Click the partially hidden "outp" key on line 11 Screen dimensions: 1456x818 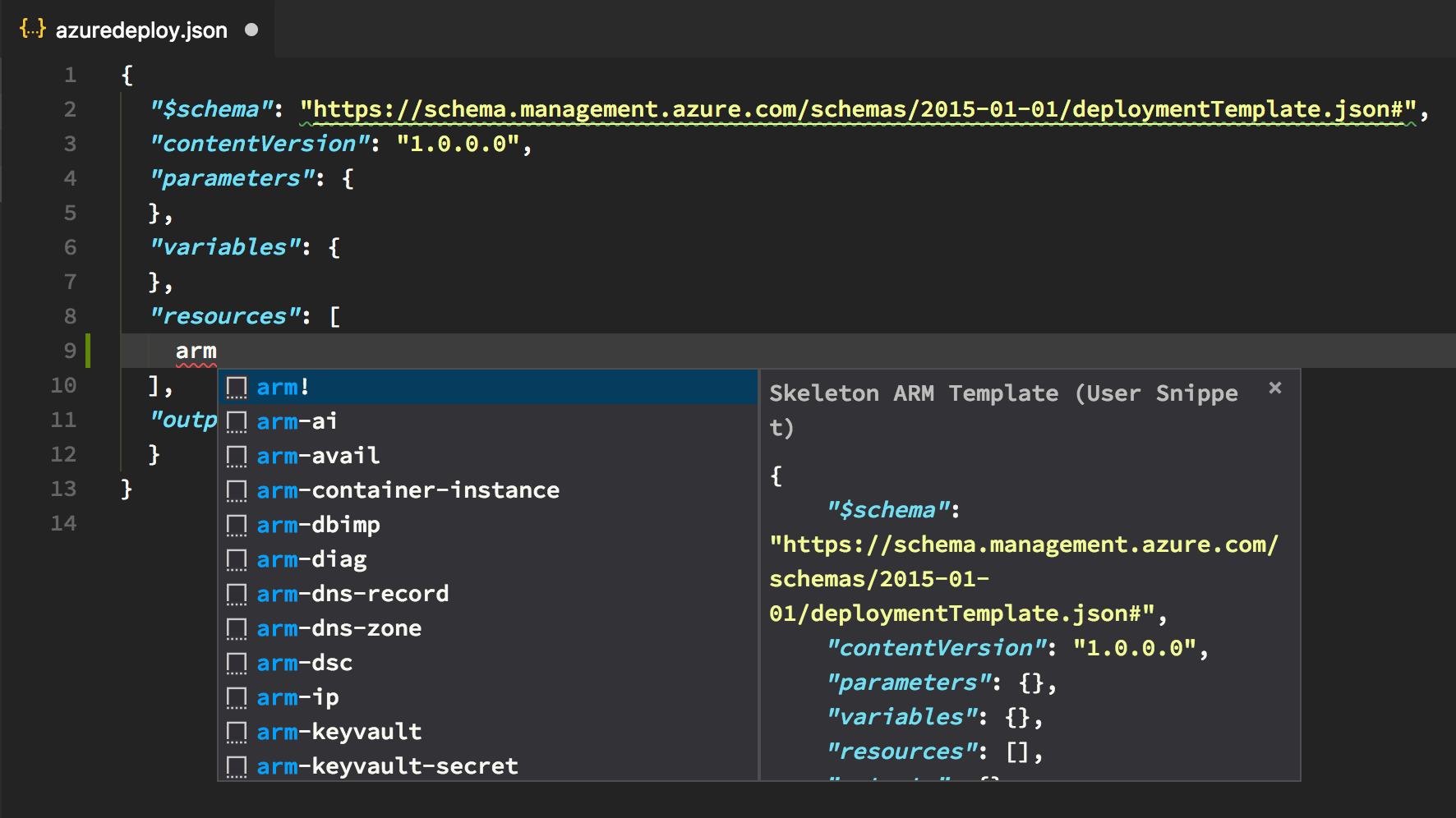(x=183, y=420)
